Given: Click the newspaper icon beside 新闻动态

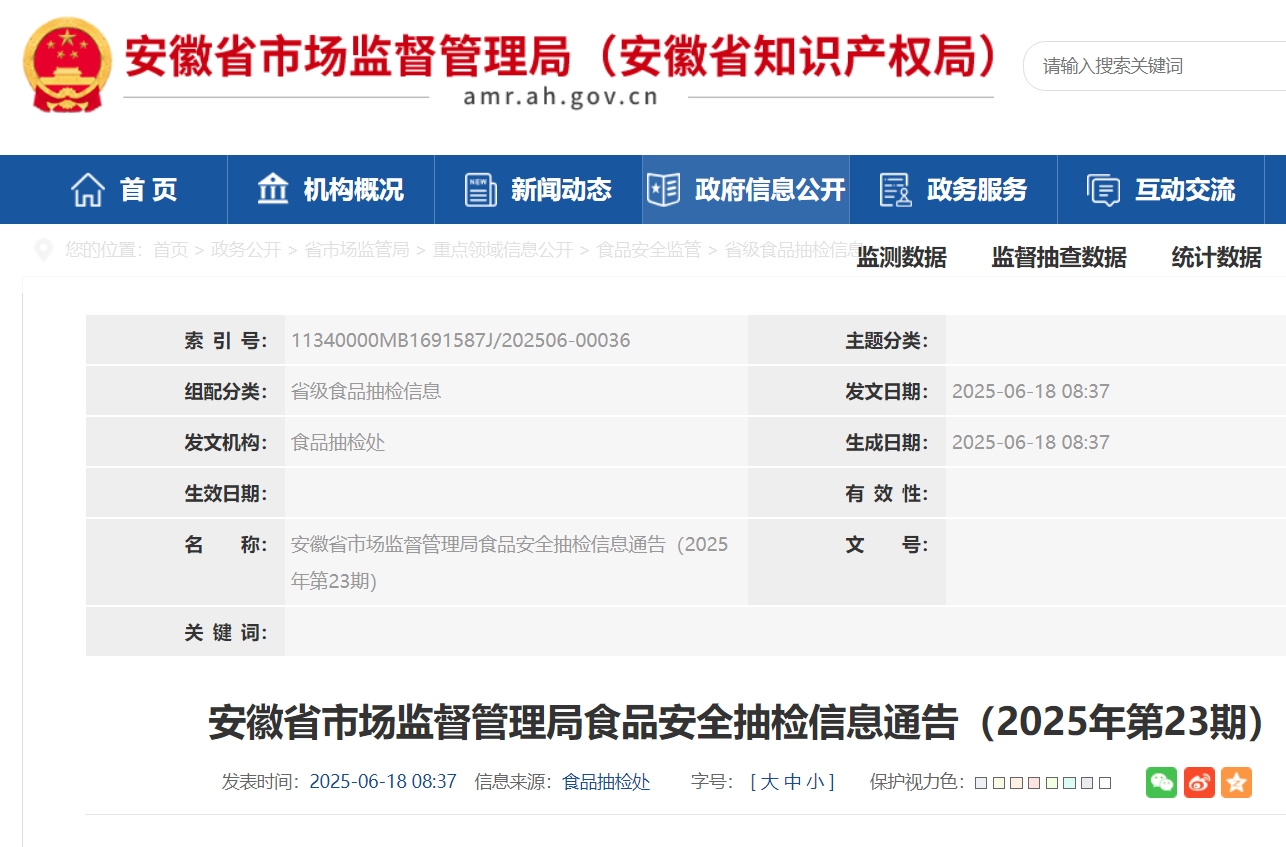Looking at the screenshot, I should (x=481, y=190).
